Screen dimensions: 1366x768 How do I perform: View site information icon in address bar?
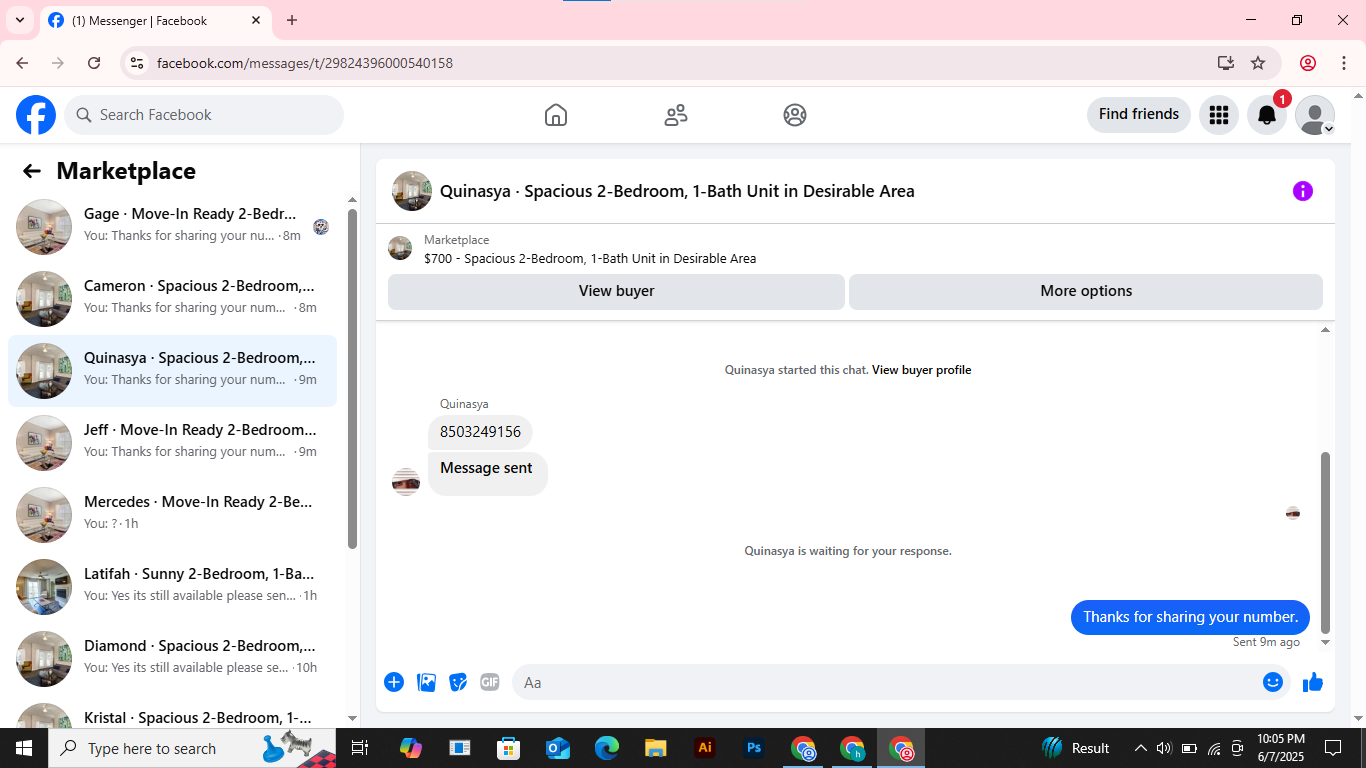coord(138,63)
